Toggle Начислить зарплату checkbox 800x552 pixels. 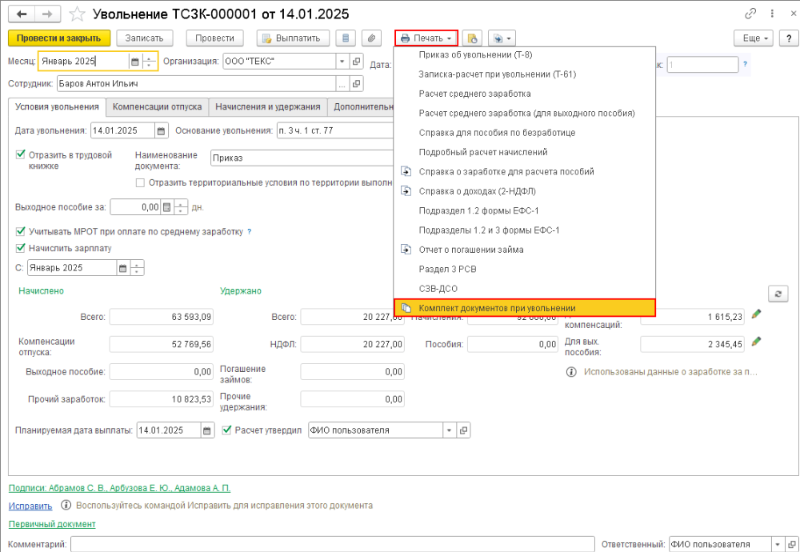coord(20,248)
